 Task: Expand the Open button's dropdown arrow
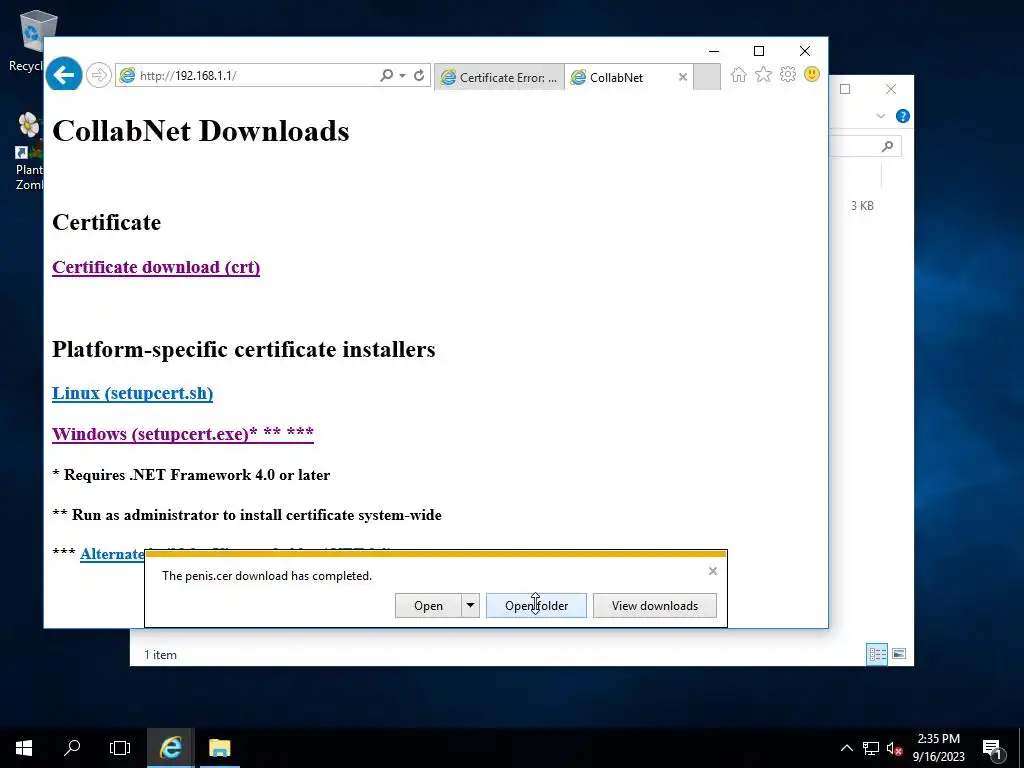(470, 605)
